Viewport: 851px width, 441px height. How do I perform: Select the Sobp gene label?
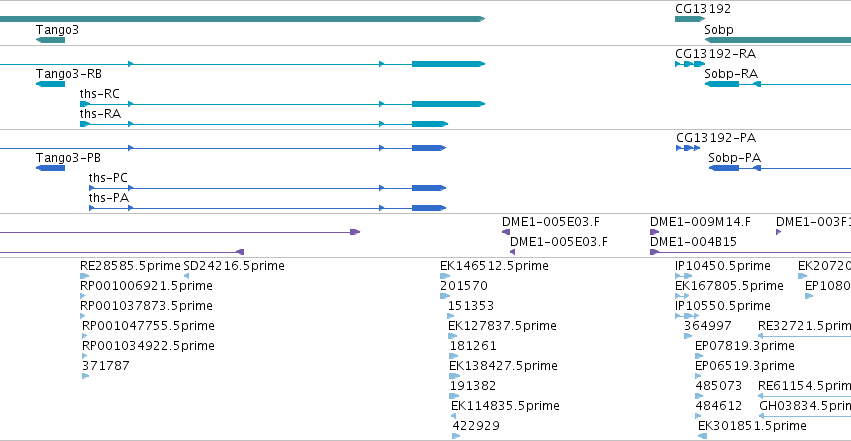pos(719,30)
